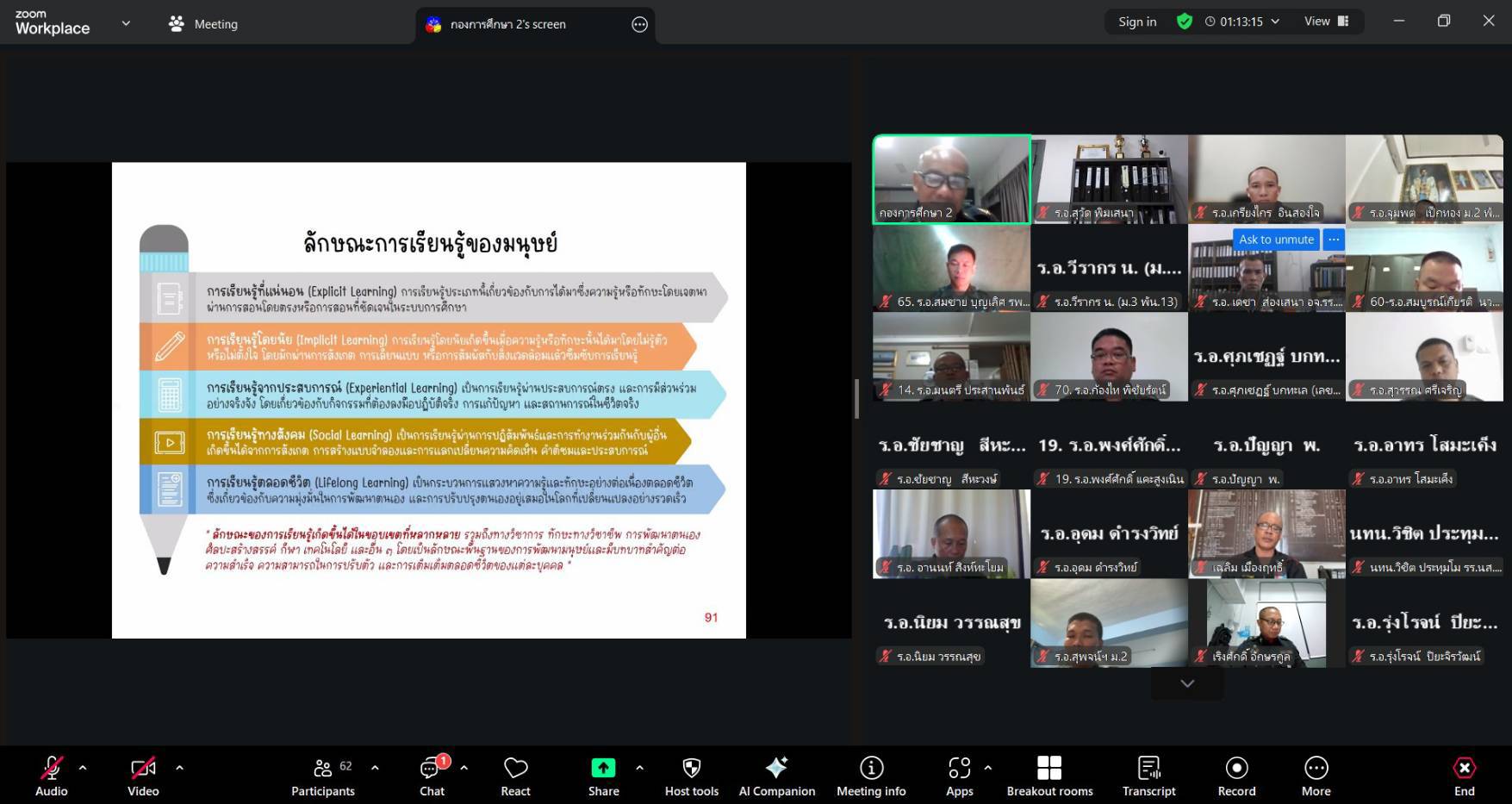Start recording with the Record button
The width and height of the screenshot is (1512, 804).
click(x=1236, y=776)
